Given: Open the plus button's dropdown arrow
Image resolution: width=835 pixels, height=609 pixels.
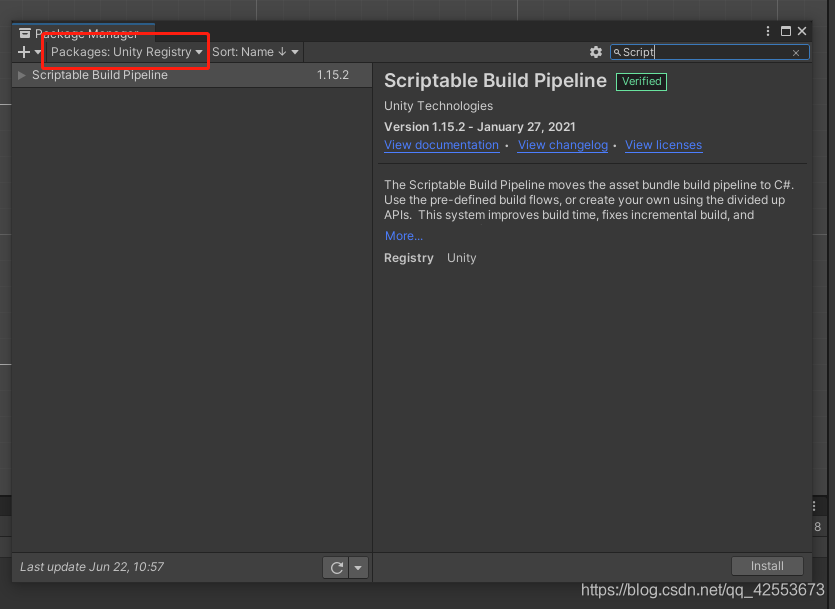Looking at the screenshot, I should pos(38,52).
